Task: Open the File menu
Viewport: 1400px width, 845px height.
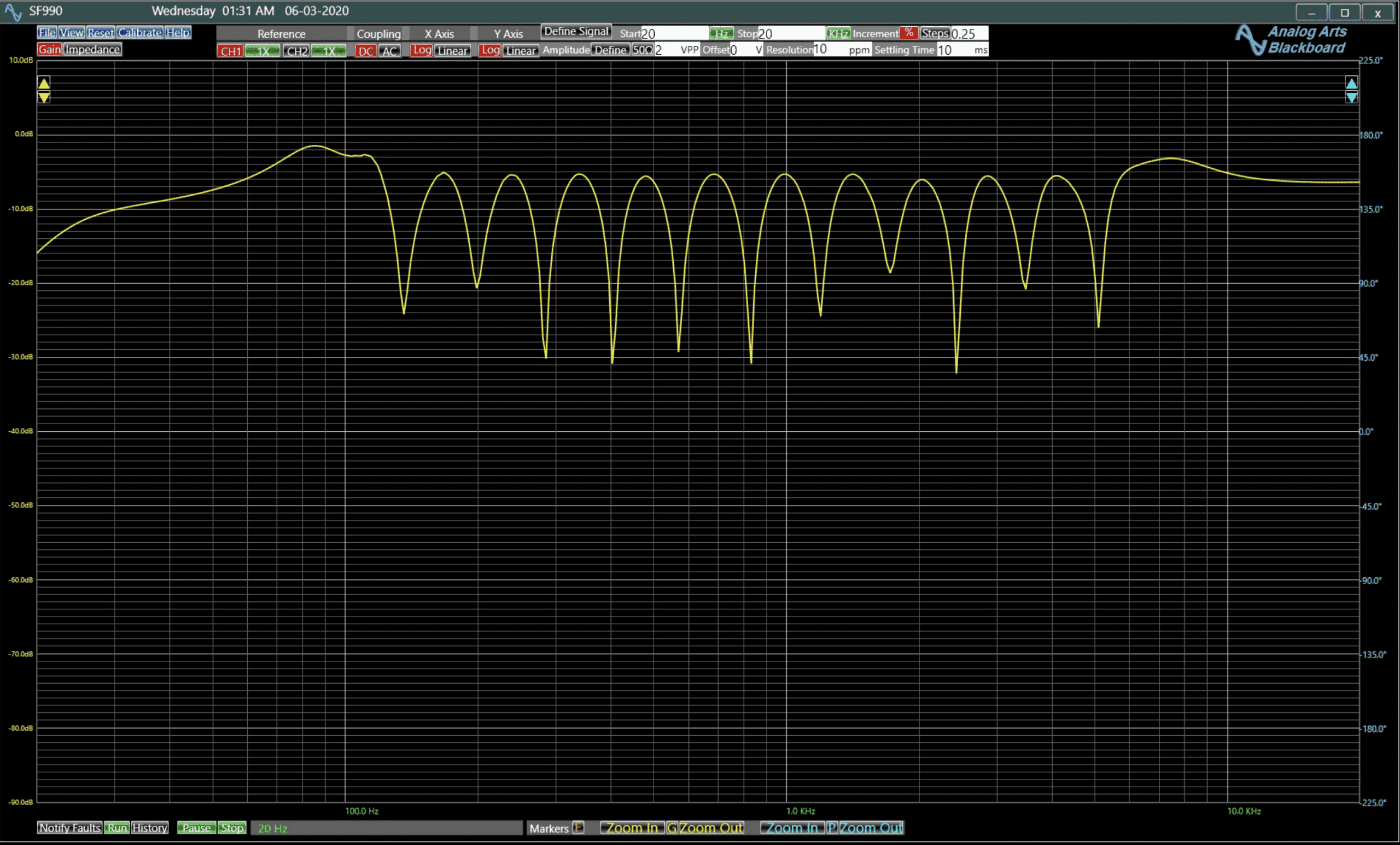Action: coord(46,32)
